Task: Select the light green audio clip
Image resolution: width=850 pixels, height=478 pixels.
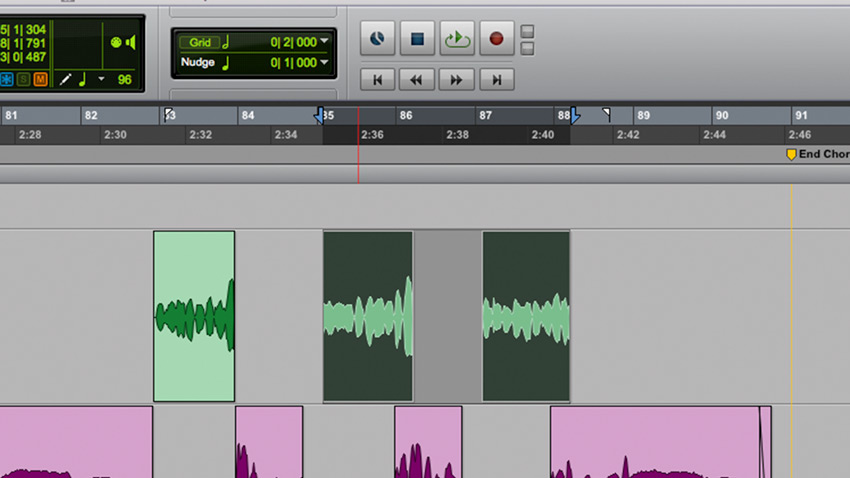Action: click(x=194, y=316)
